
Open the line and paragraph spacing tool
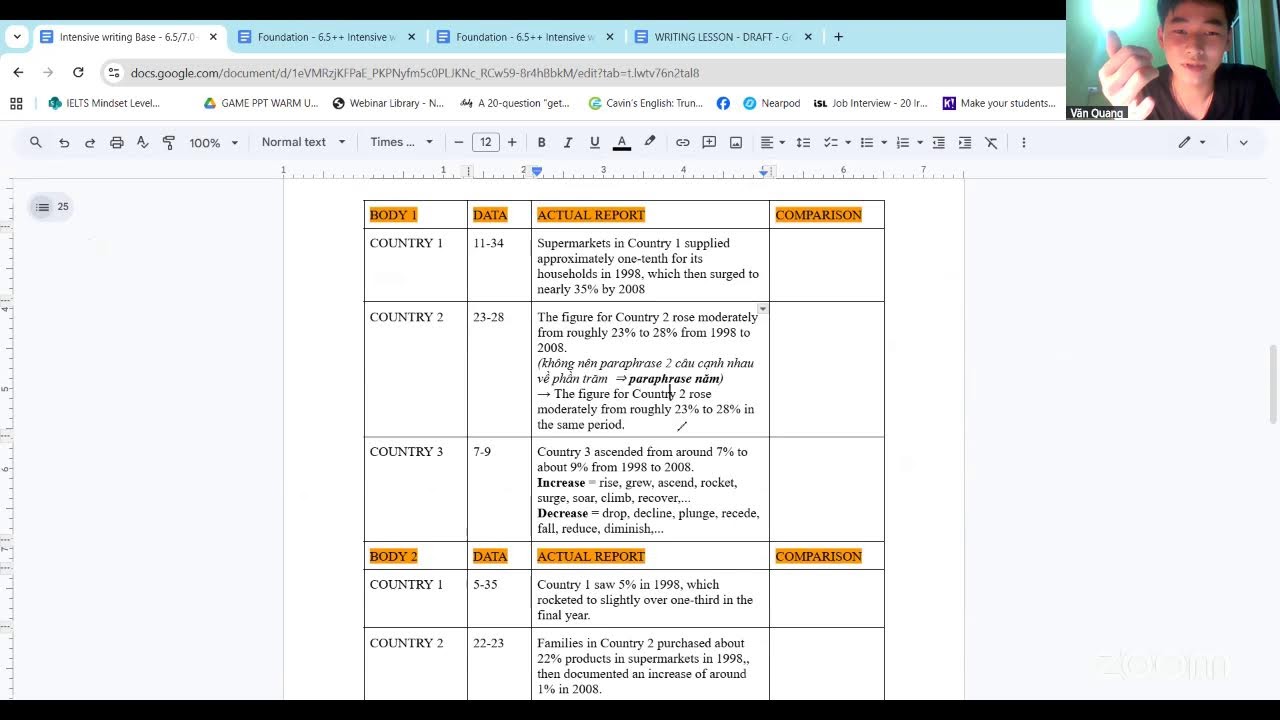pos(803,143)
